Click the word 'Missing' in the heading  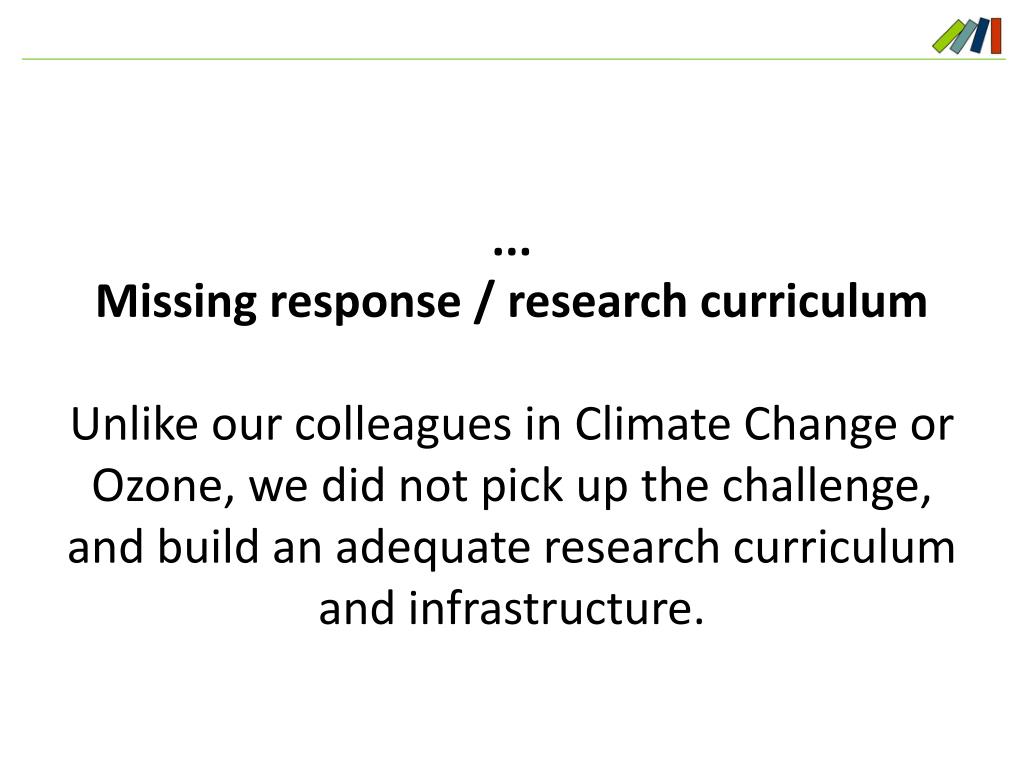[175, 302]
